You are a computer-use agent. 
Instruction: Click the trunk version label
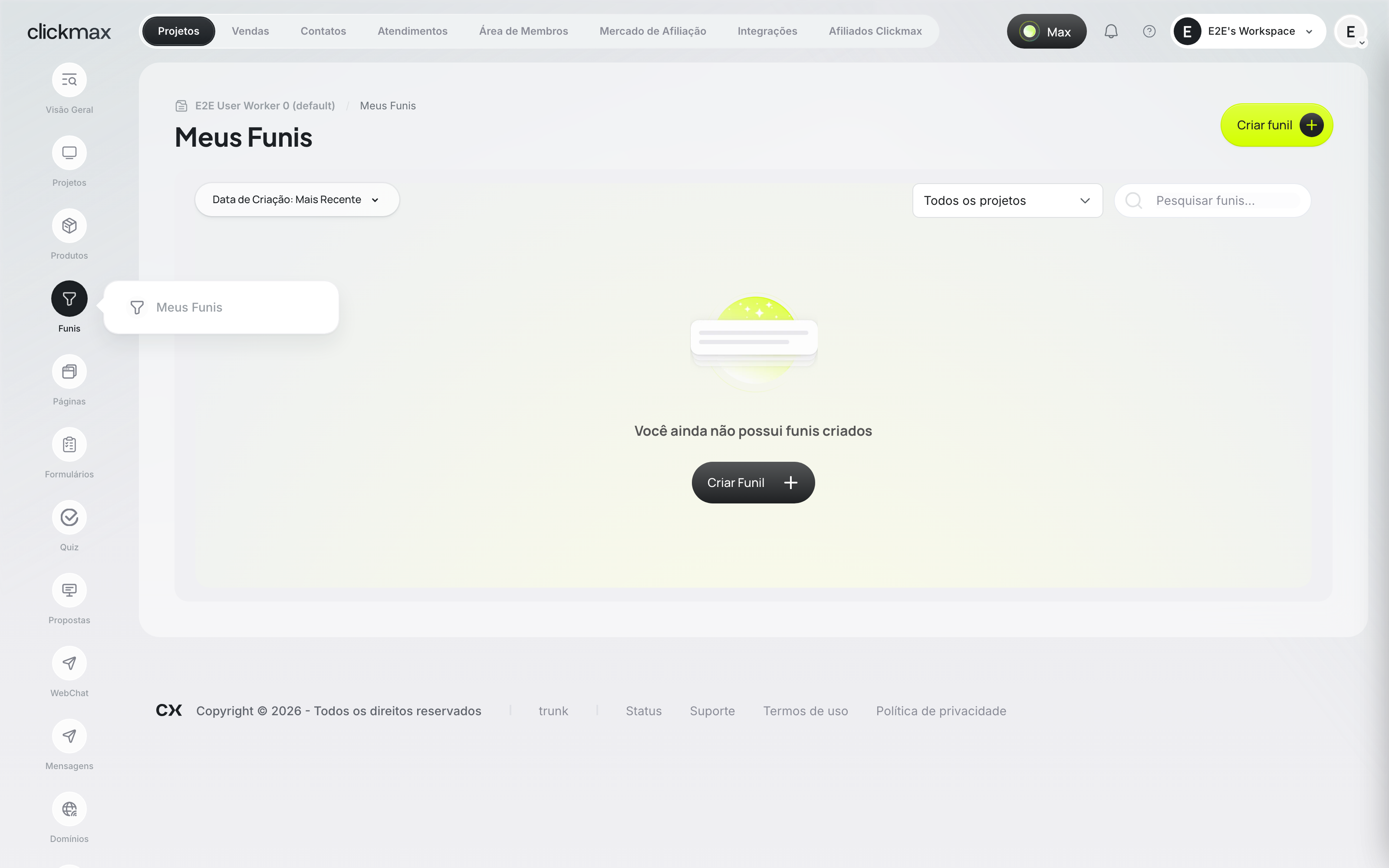(553, 711)
